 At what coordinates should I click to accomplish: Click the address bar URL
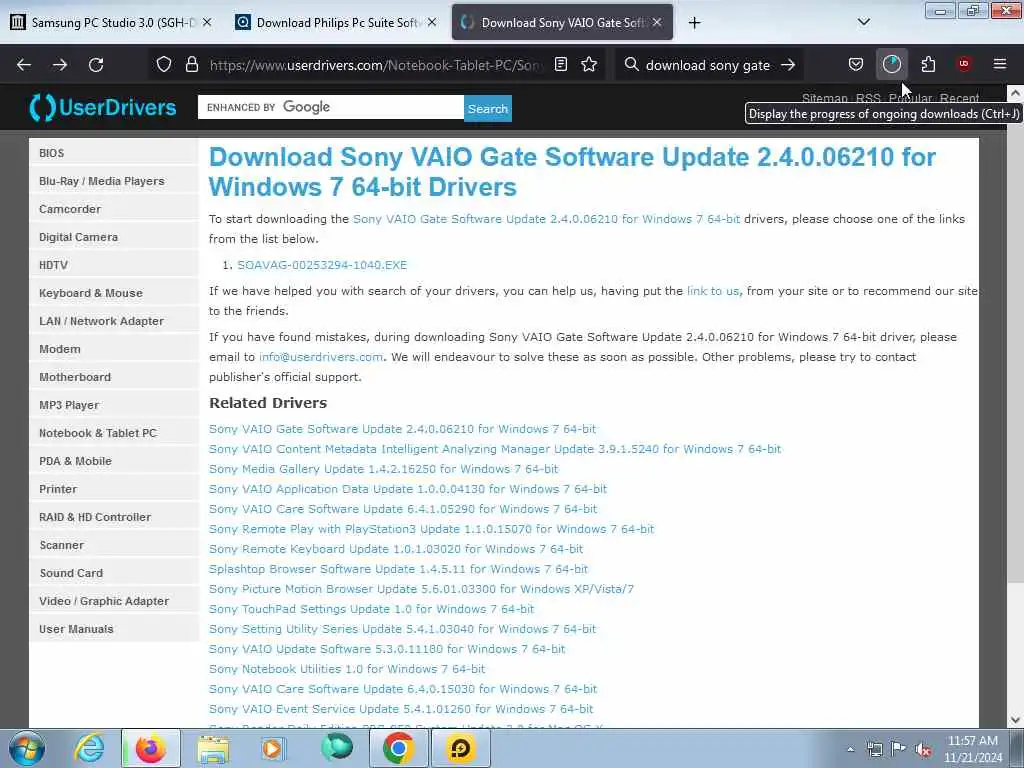pyautogui.click(x=375, y=65)
